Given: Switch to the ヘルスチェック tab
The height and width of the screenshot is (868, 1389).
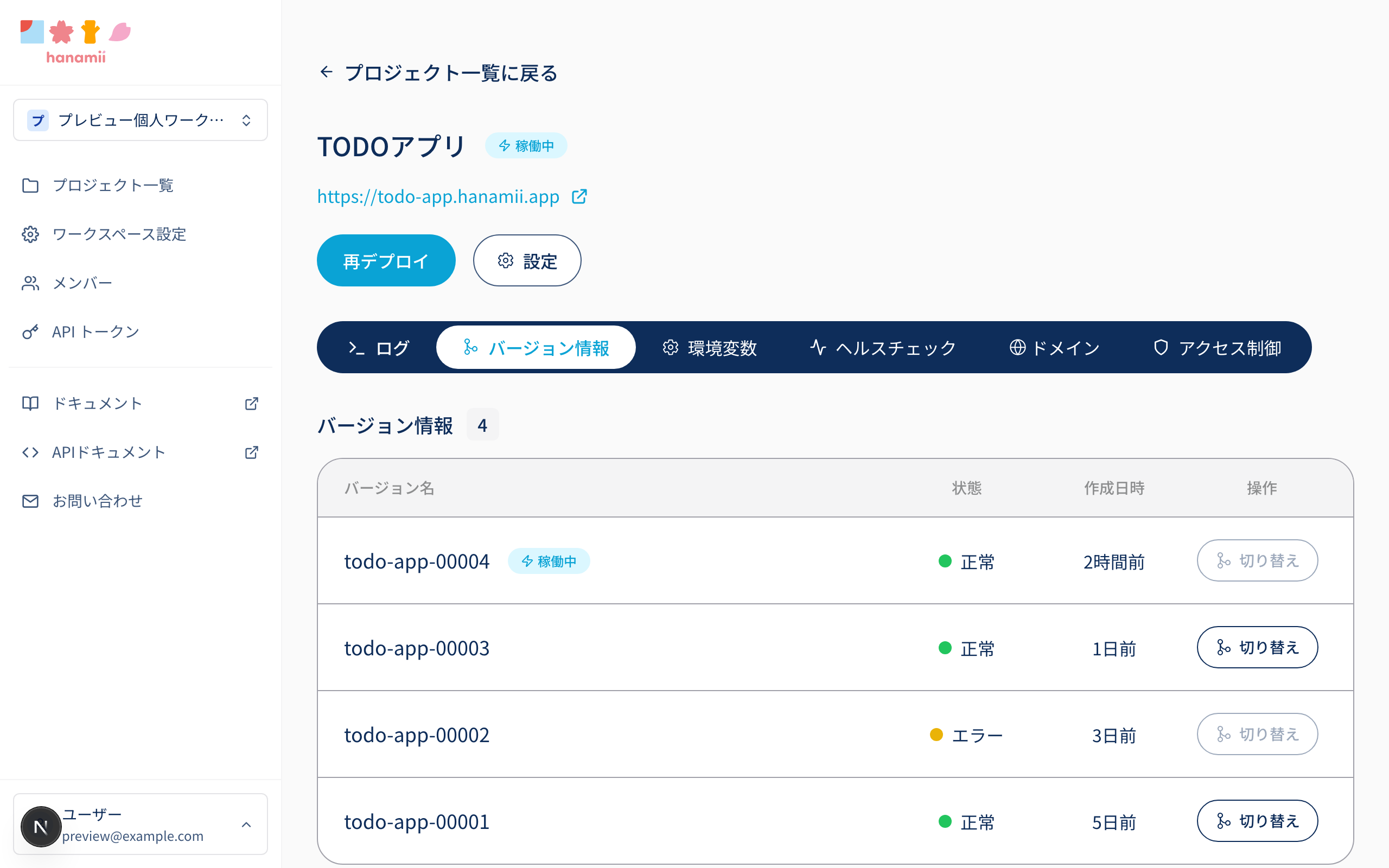Looking at the screenshot, I should (883, 347).
